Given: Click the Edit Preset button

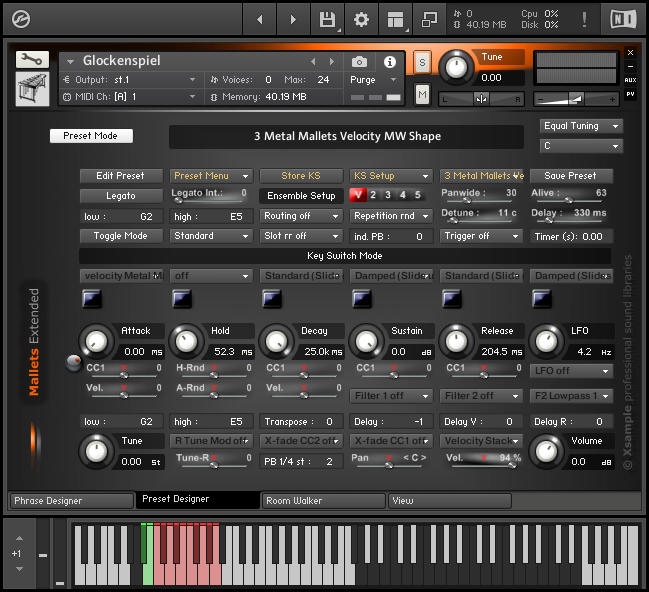Looking at the screenshot, I should coord(120,176).
